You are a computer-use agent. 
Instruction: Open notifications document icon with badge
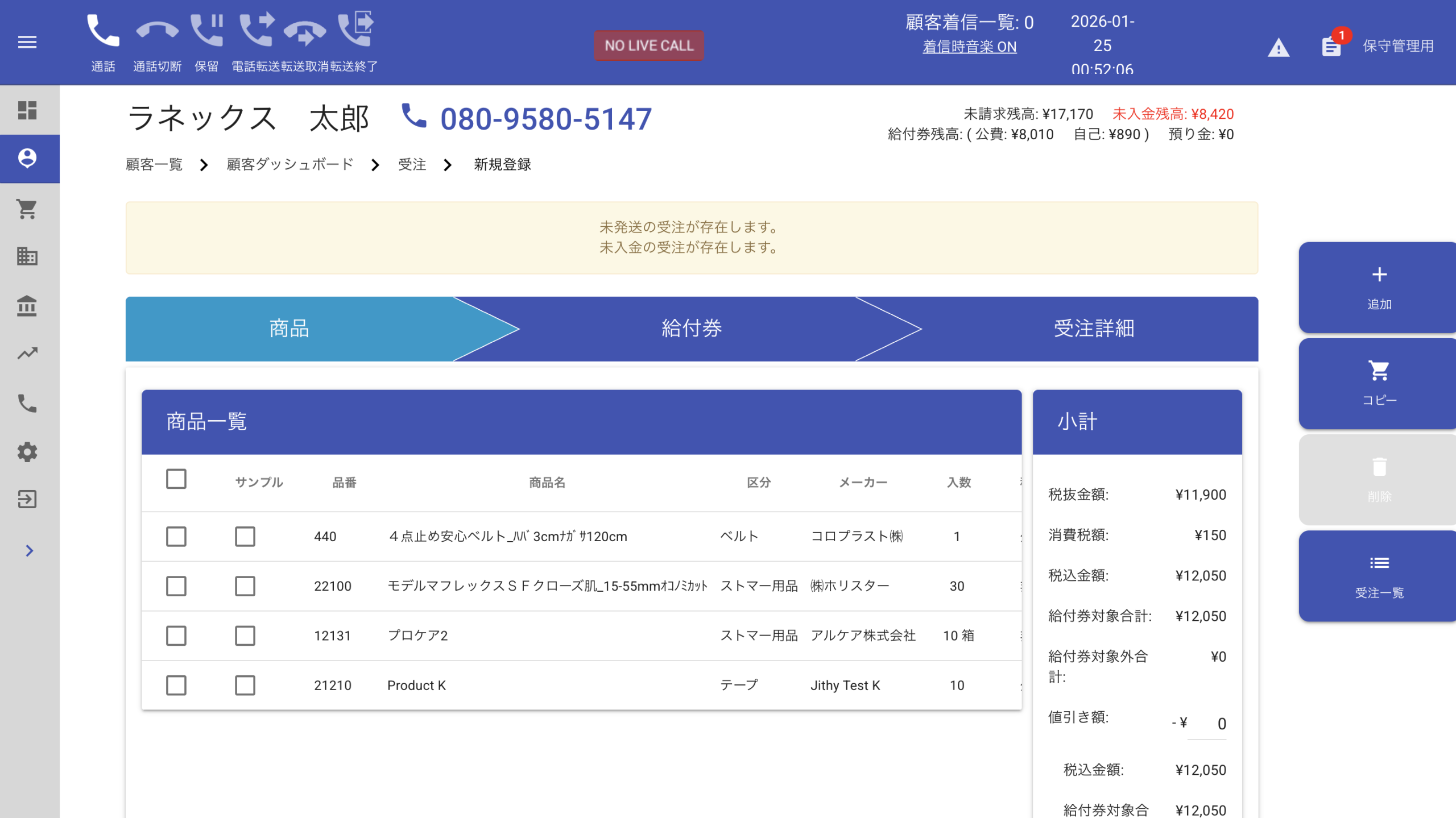pyautogui.click(x=1331, y=47)
